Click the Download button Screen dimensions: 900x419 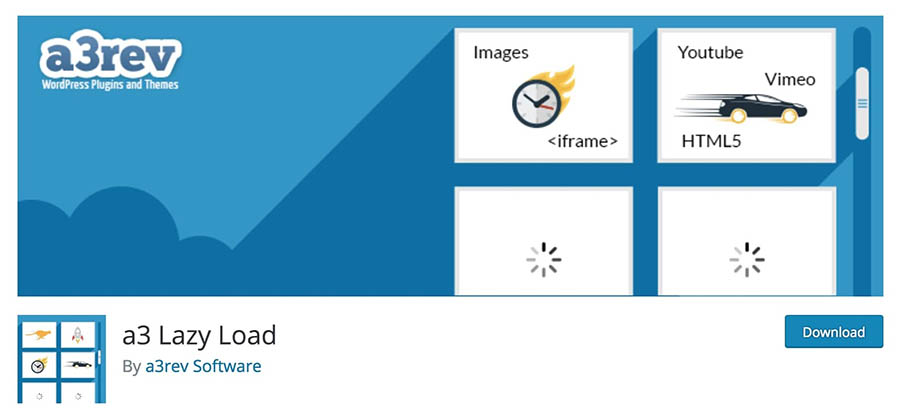[x=833, y=331]
